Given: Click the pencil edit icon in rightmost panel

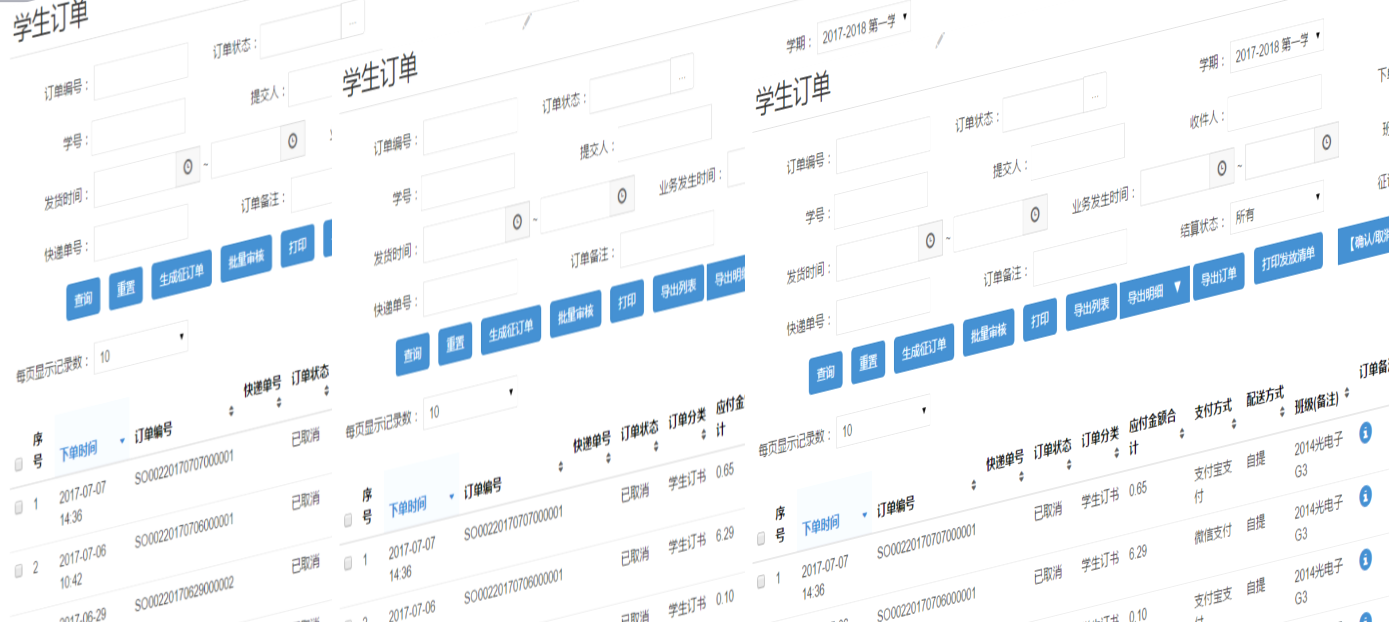Looking at the screenshot, I should click(x=938, y=40).
